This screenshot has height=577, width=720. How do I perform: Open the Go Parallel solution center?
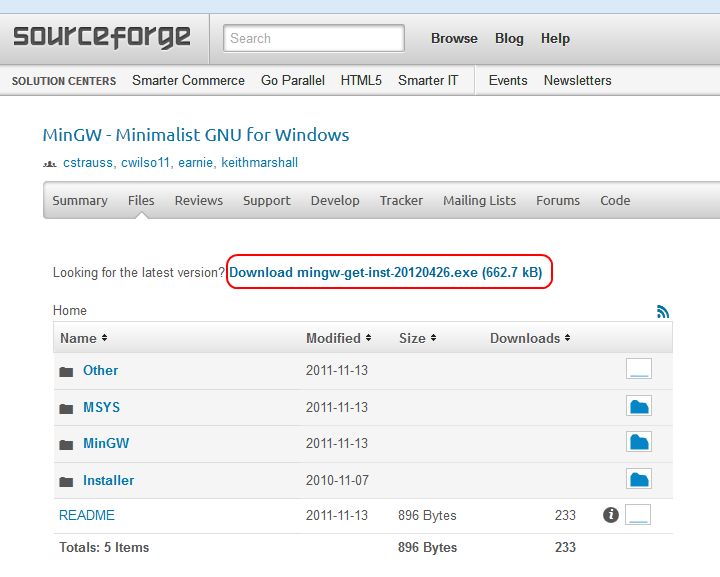293,80
